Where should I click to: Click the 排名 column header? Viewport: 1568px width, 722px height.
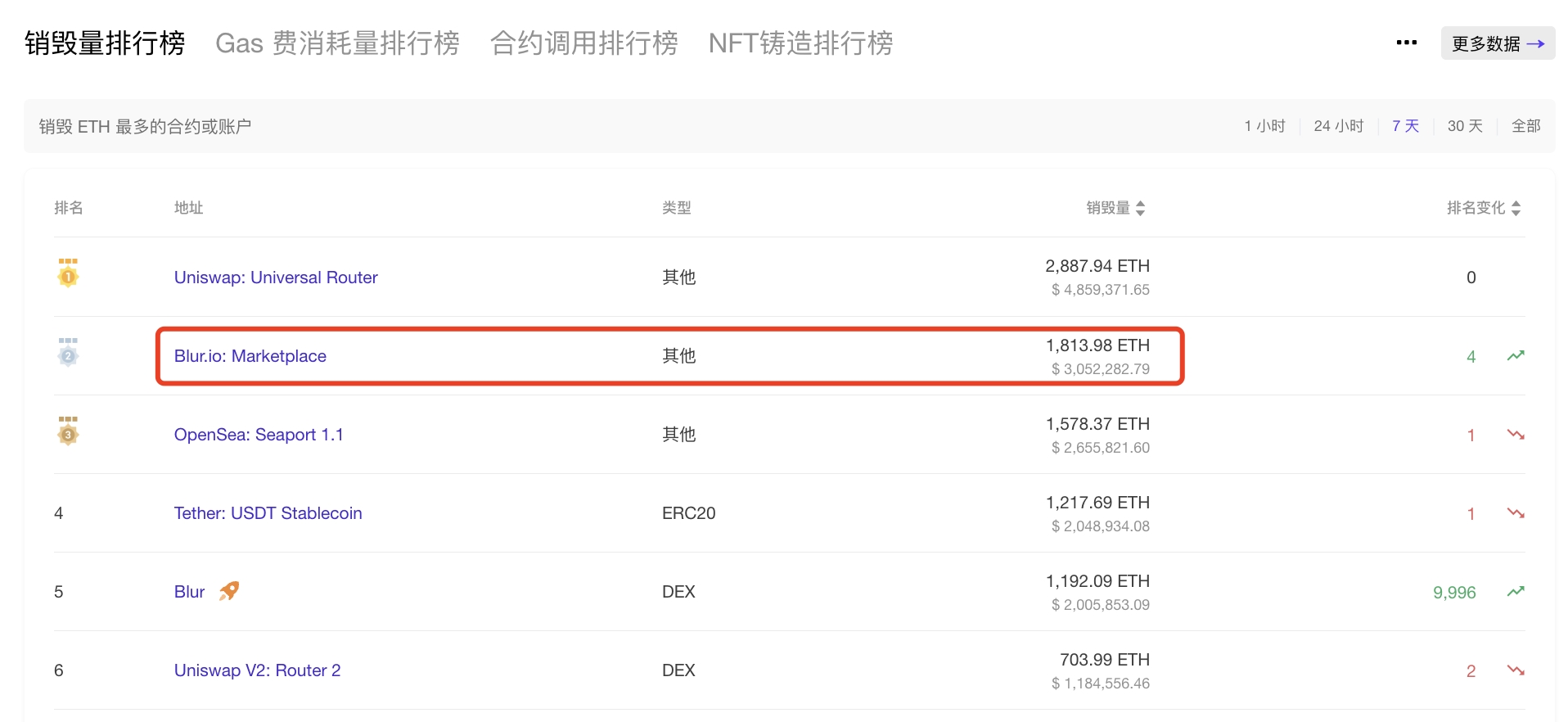tap(69, 208)
